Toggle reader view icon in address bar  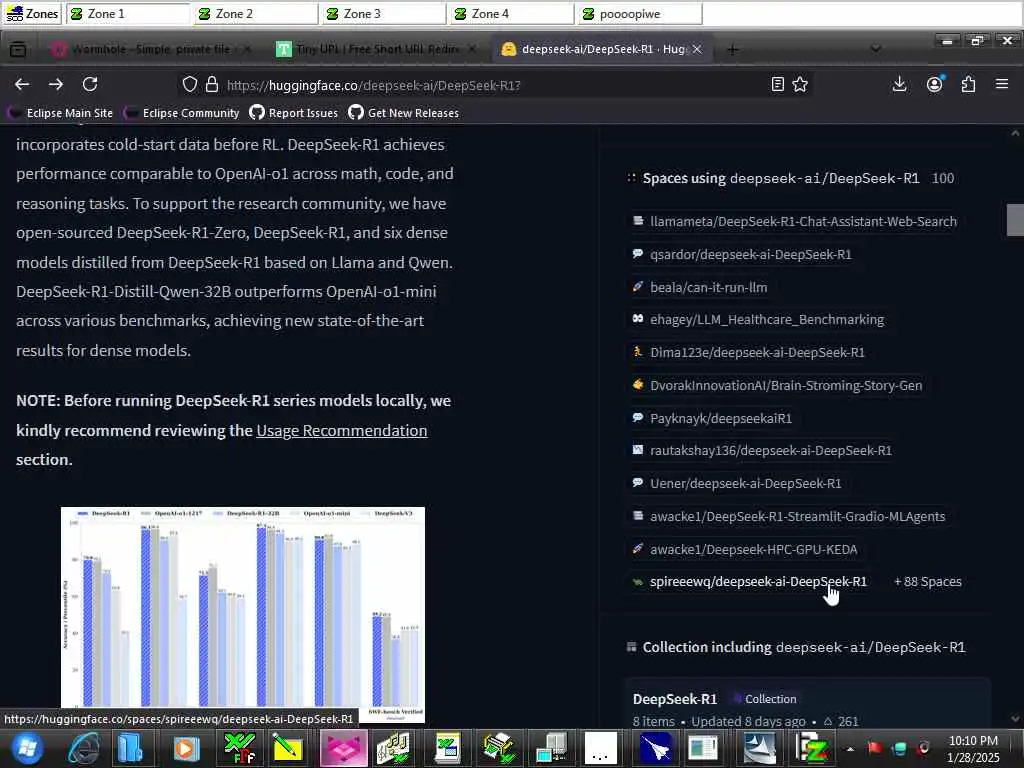point(777,84)
